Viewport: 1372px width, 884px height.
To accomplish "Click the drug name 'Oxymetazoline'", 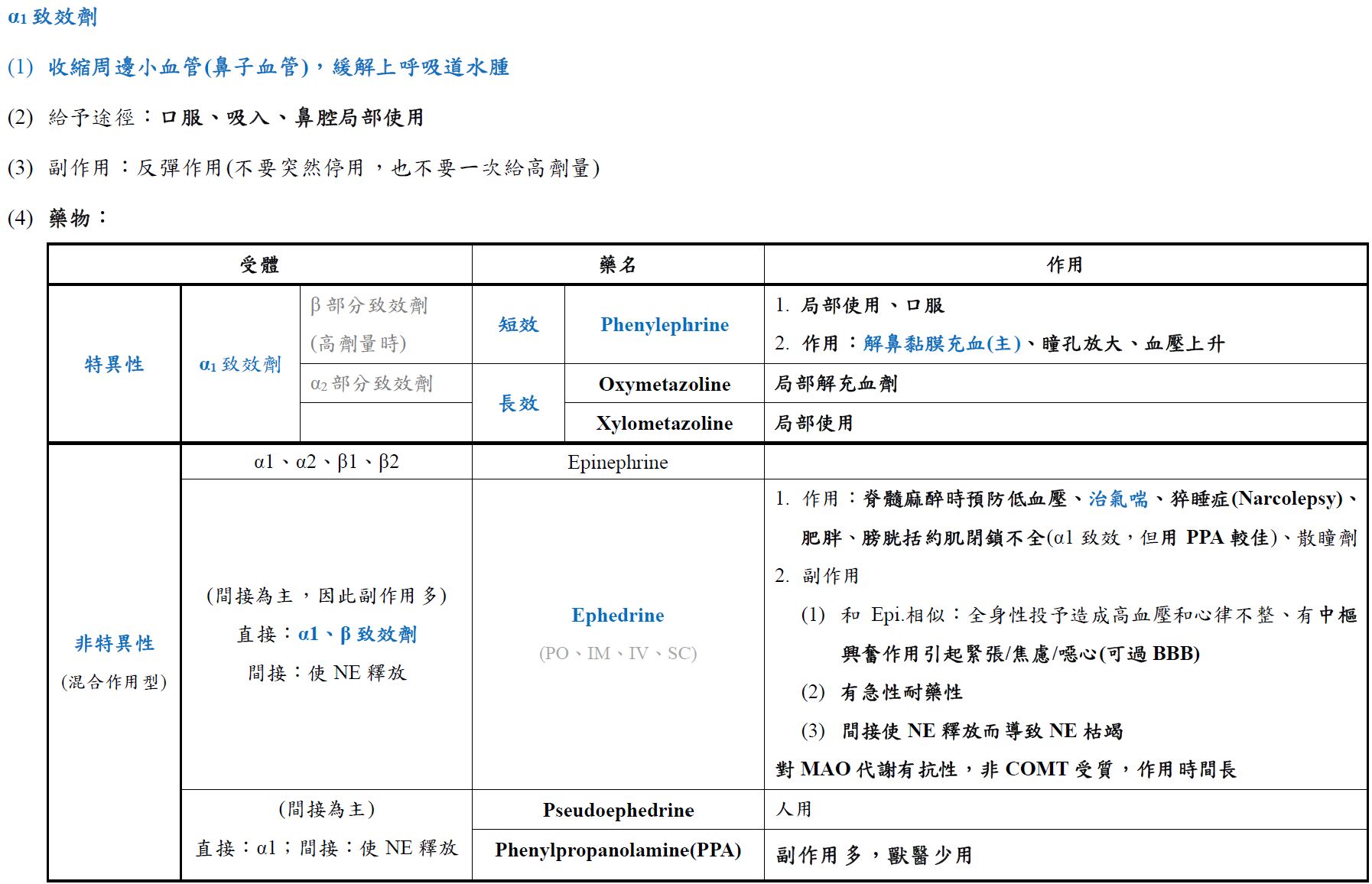I will pyautogui.click(x=665, y=384).
